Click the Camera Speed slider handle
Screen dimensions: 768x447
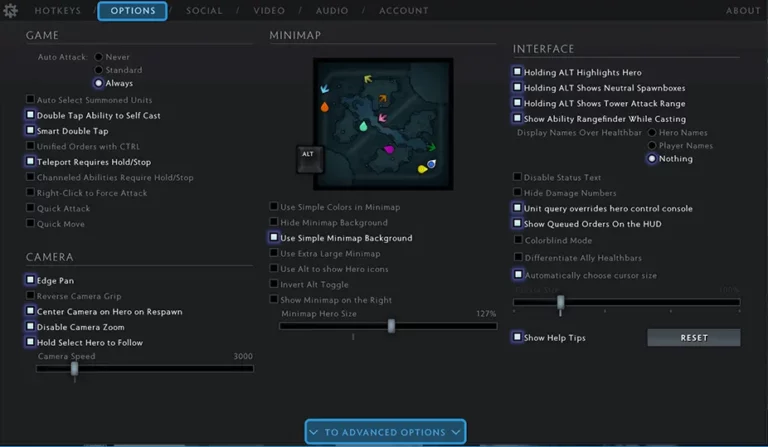pos(74,369)
